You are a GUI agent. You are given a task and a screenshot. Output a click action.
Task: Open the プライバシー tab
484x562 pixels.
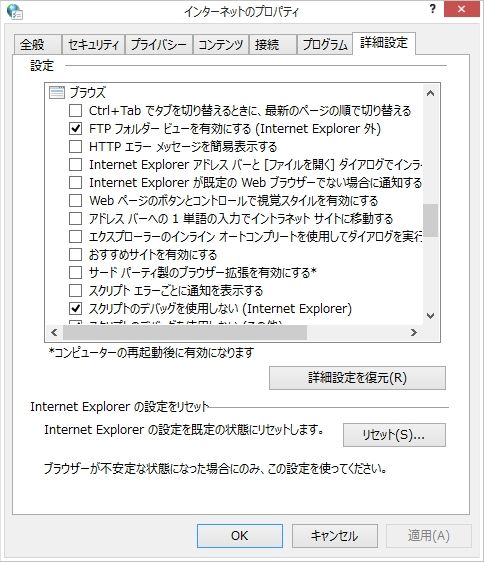pos(158,44)
